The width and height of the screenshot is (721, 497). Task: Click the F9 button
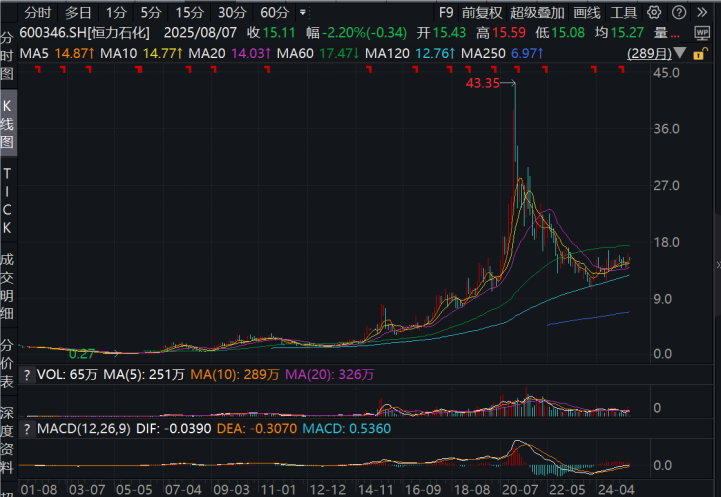click(x=446, y=12)
